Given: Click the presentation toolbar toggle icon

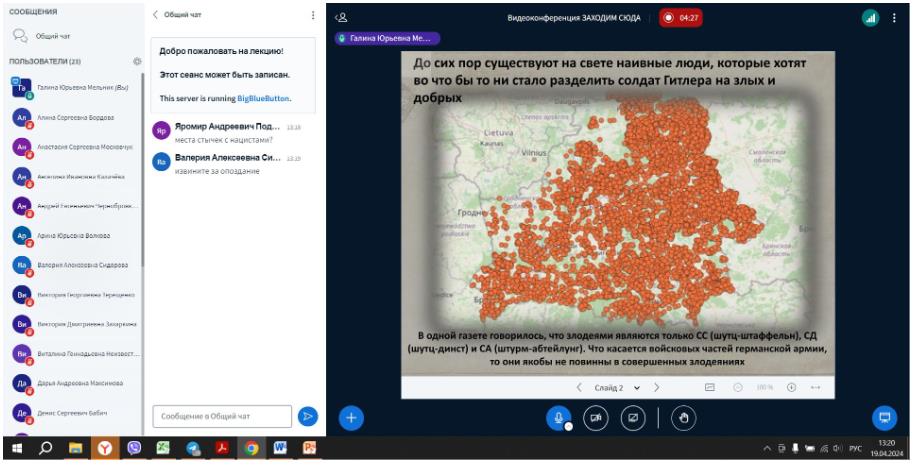Looking at the screenshot, I should click(710, 388).
